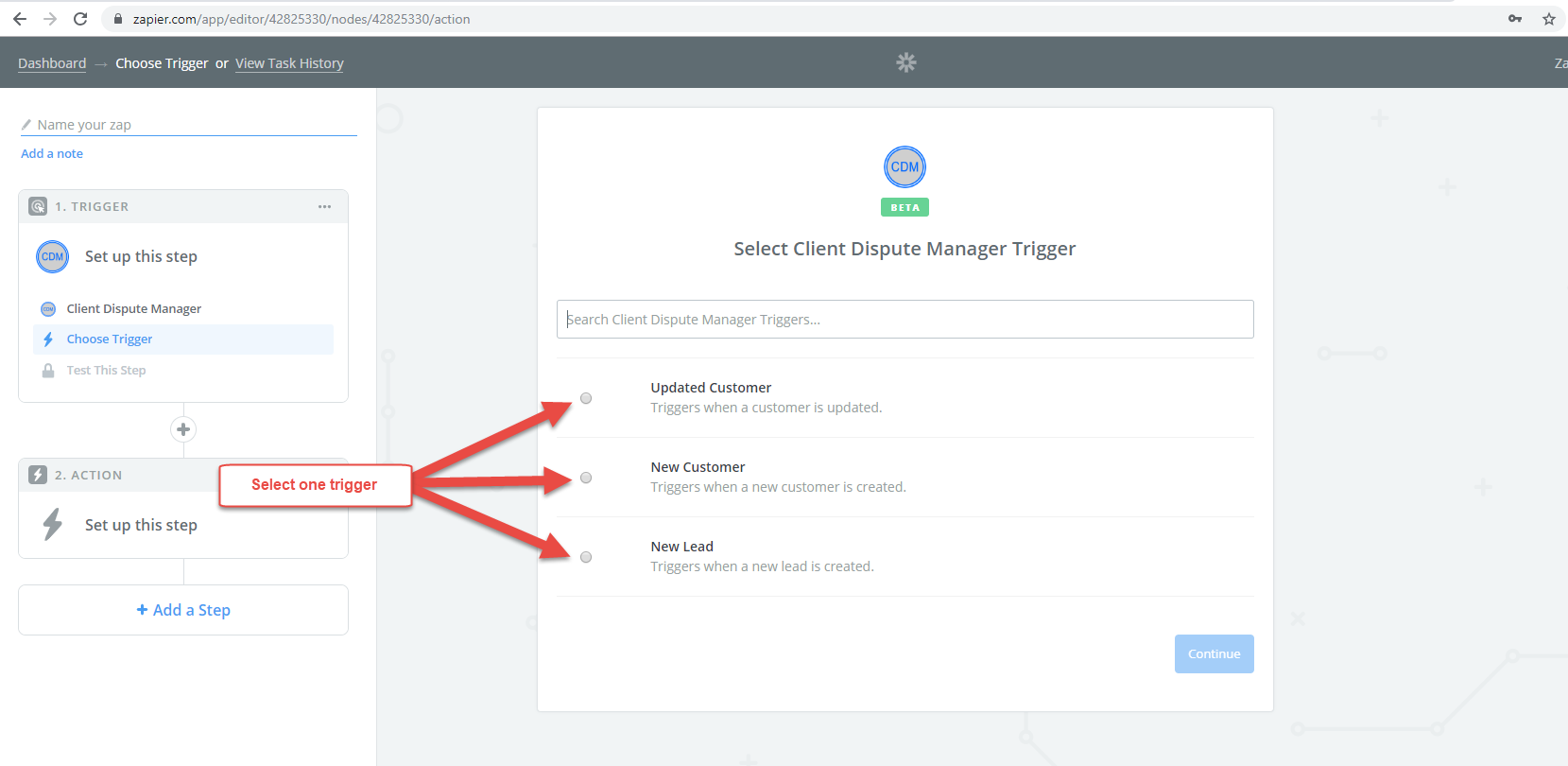Click large bolt icon in action step
Screen dimensions: 1568x766
[x=53, y=524]
